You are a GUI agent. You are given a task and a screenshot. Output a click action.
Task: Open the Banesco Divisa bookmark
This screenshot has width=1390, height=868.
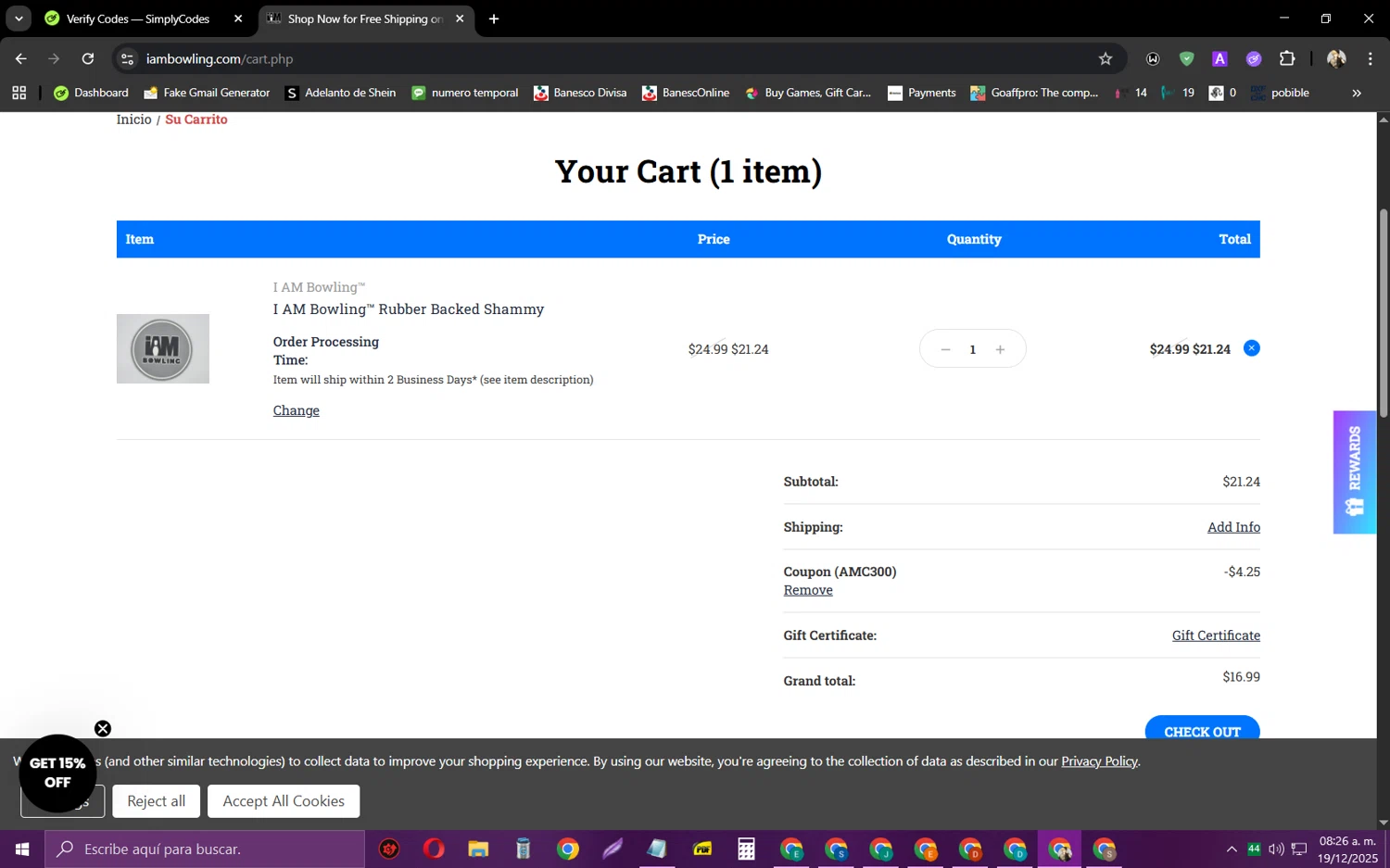tap(580, 93)
